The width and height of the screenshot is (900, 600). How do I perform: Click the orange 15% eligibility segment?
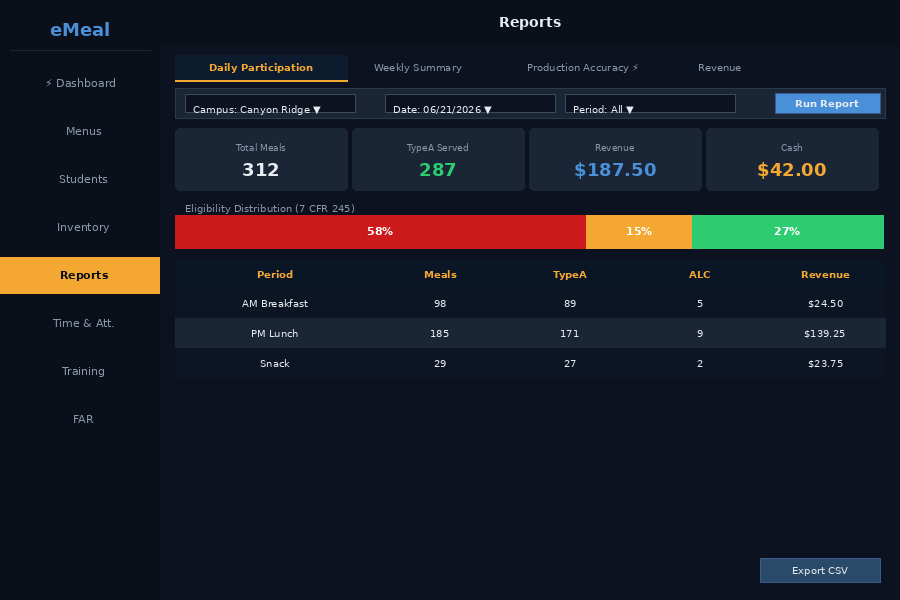(x=639, y=232)
